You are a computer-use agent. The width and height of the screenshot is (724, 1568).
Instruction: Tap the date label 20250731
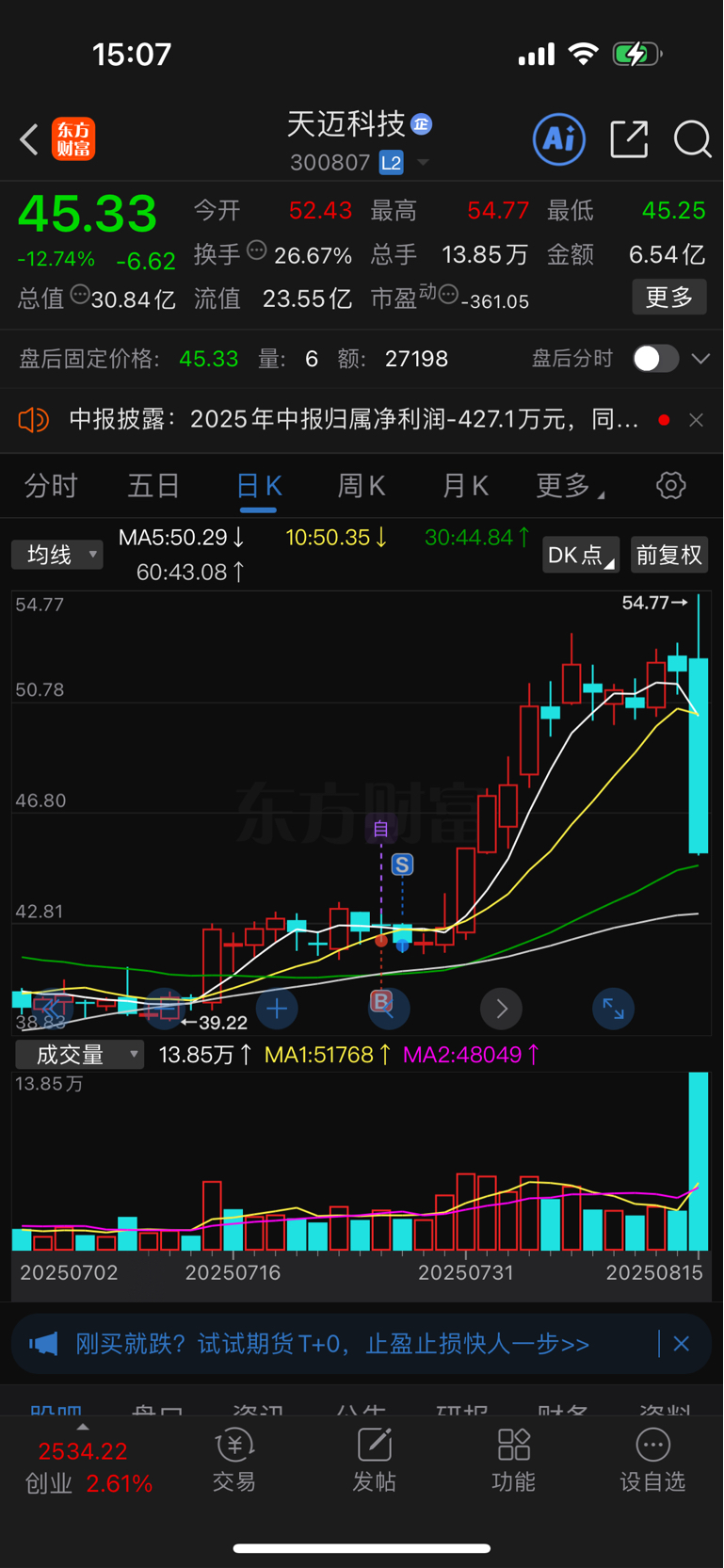[x=465, y=1273]
